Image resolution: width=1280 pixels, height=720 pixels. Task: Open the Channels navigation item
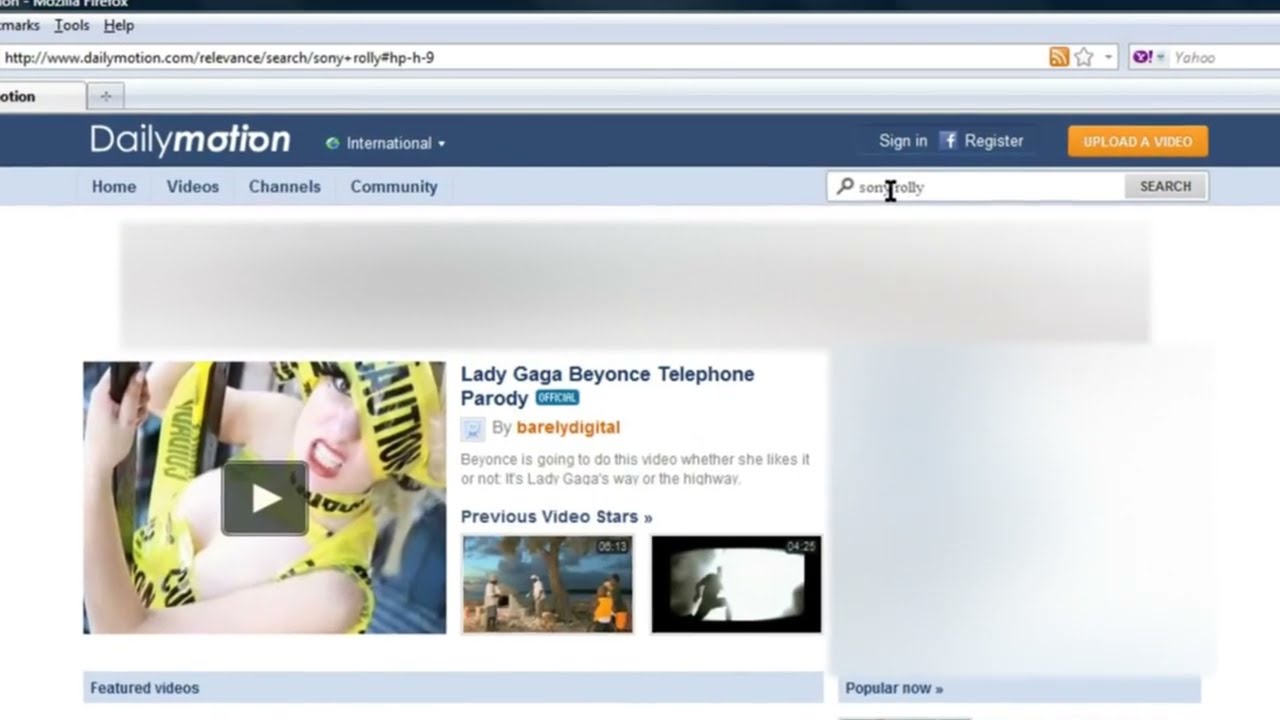[x=285, y=187]
